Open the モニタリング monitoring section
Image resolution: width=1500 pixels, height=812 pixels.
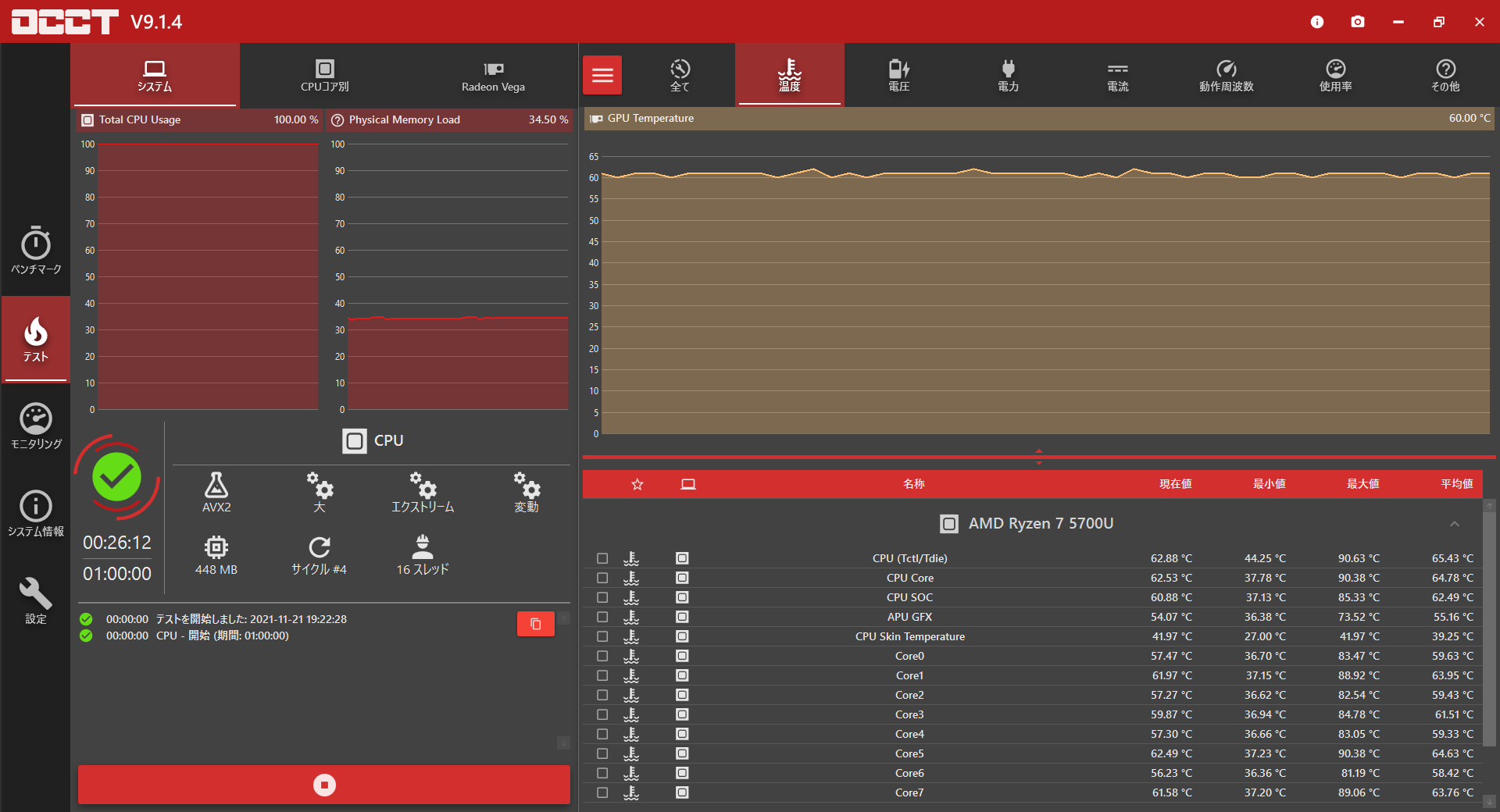tap(36, 426)
